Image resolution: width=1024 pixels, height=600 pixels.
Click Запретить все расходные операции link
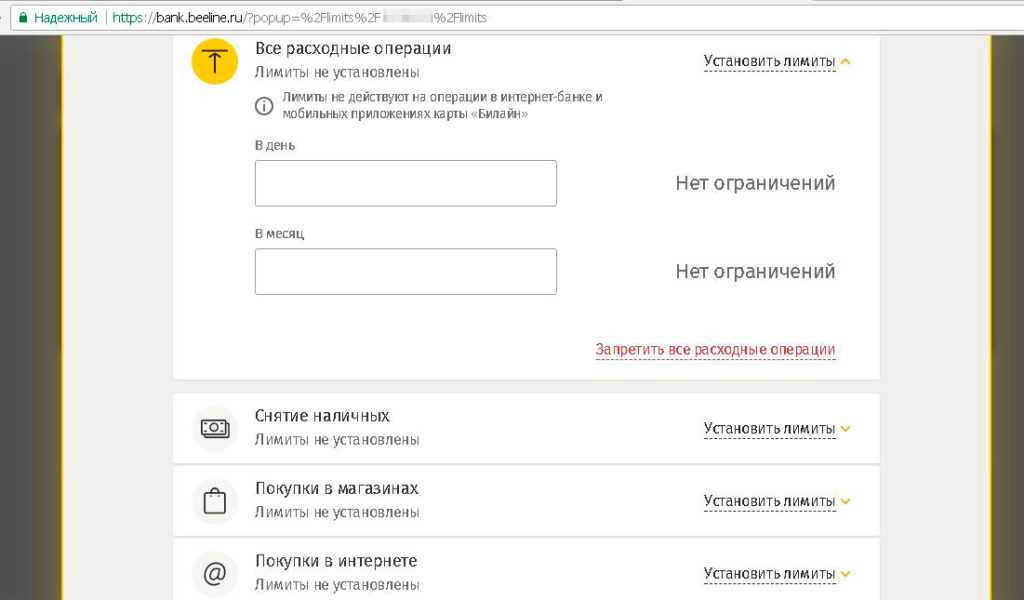coord(715,350)
